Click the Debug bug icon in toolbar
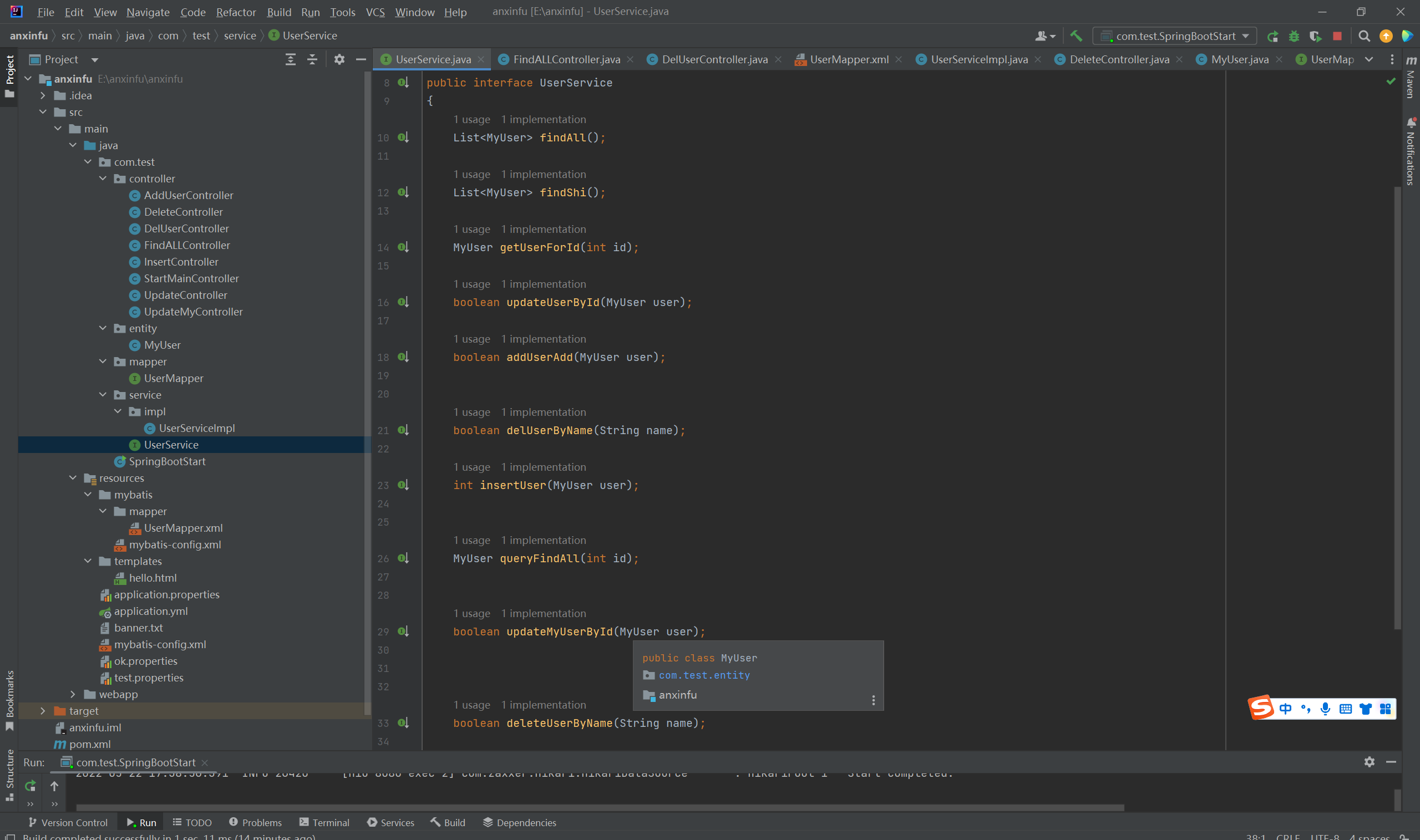1420x840 pixels. coord(1294,36)
